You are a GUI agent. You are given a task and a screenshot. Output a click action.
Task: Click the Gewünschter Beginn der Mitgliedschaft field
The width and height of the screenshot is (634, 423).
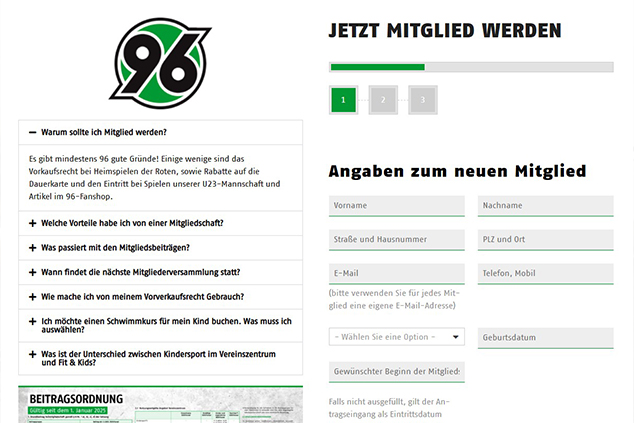tap(397, 372)
